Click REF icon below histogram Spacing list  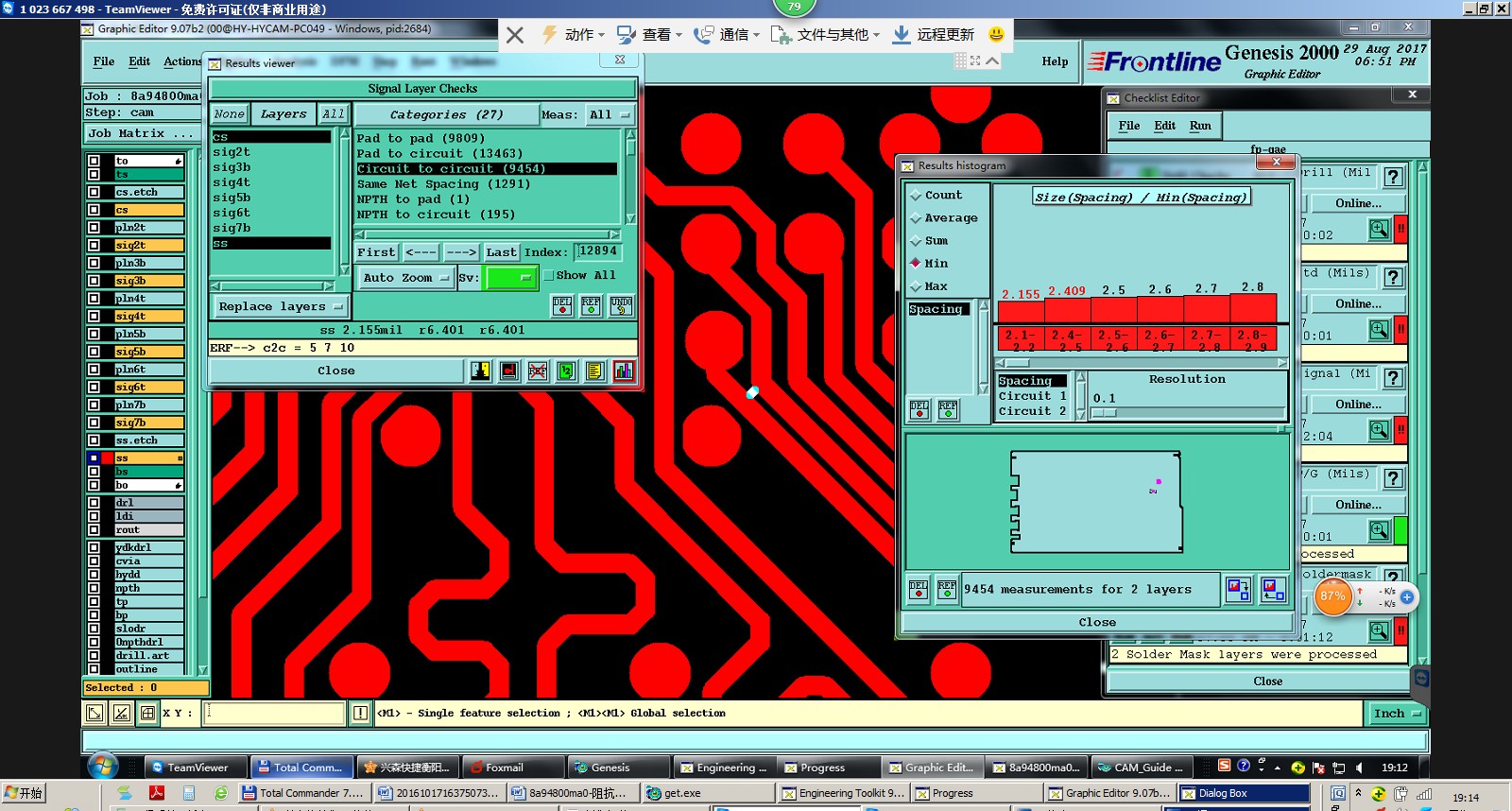(948, 409)
